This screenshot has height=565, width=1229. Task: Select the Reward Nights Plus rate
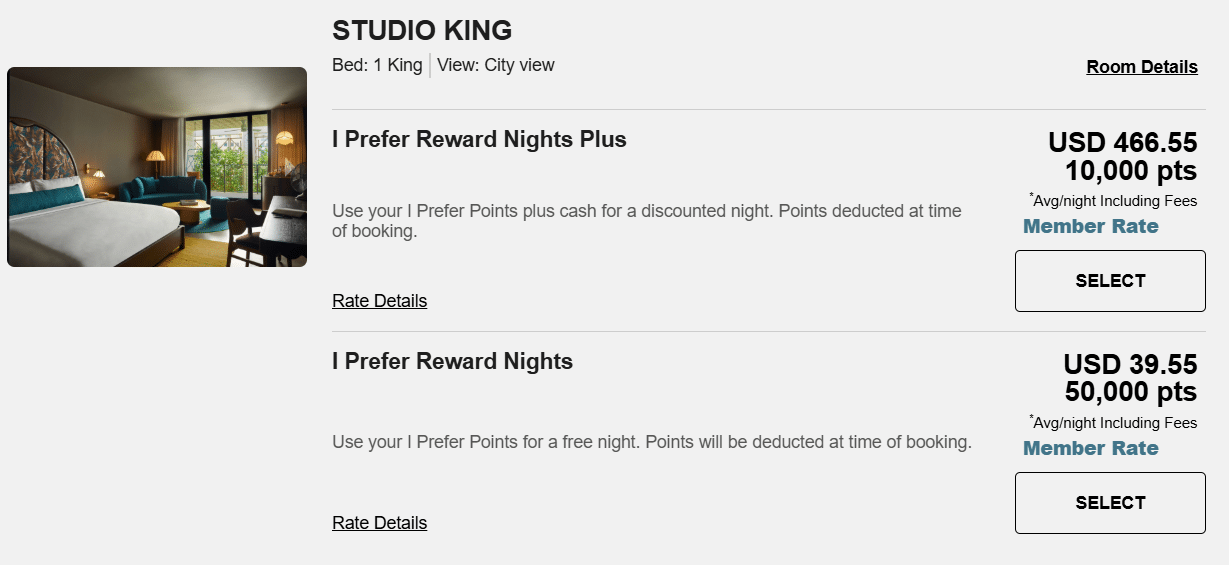pyautogui.click(x=1110, y=281)
